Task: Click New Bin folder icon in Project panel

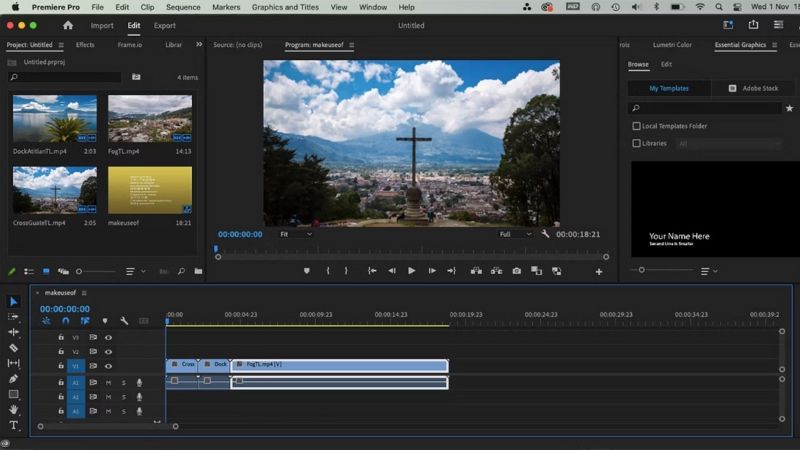Action: (198, 271)
